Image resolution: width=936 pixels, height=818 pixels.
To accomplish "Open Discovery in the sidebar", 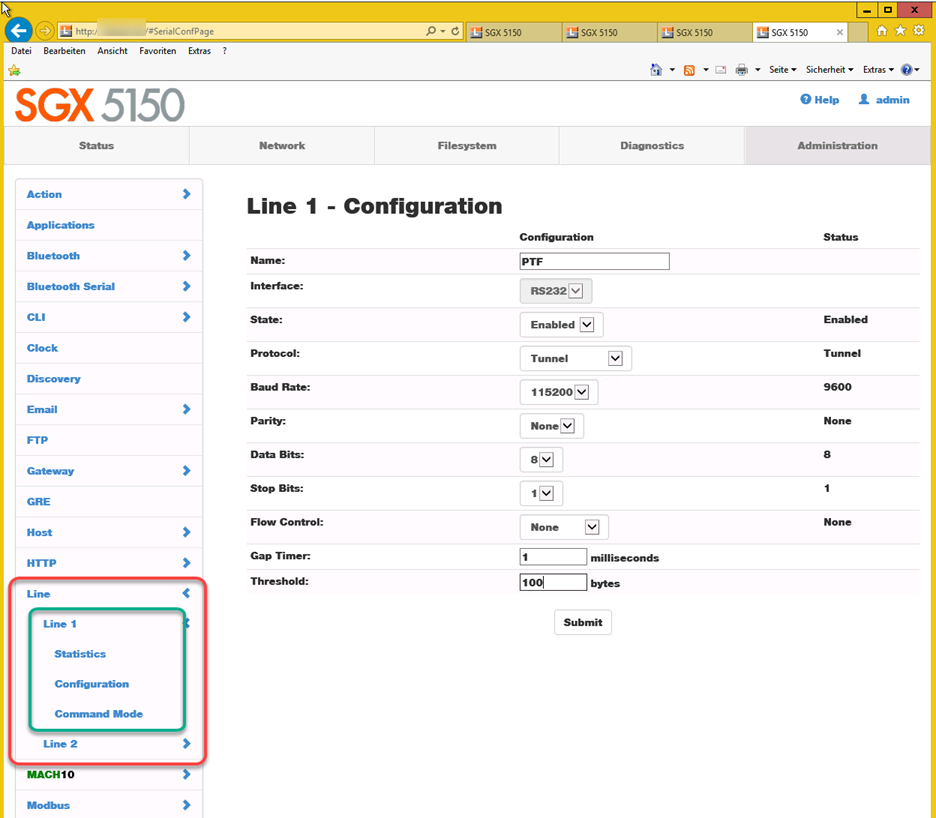I will pyautogui.click(x=54, y=379).
